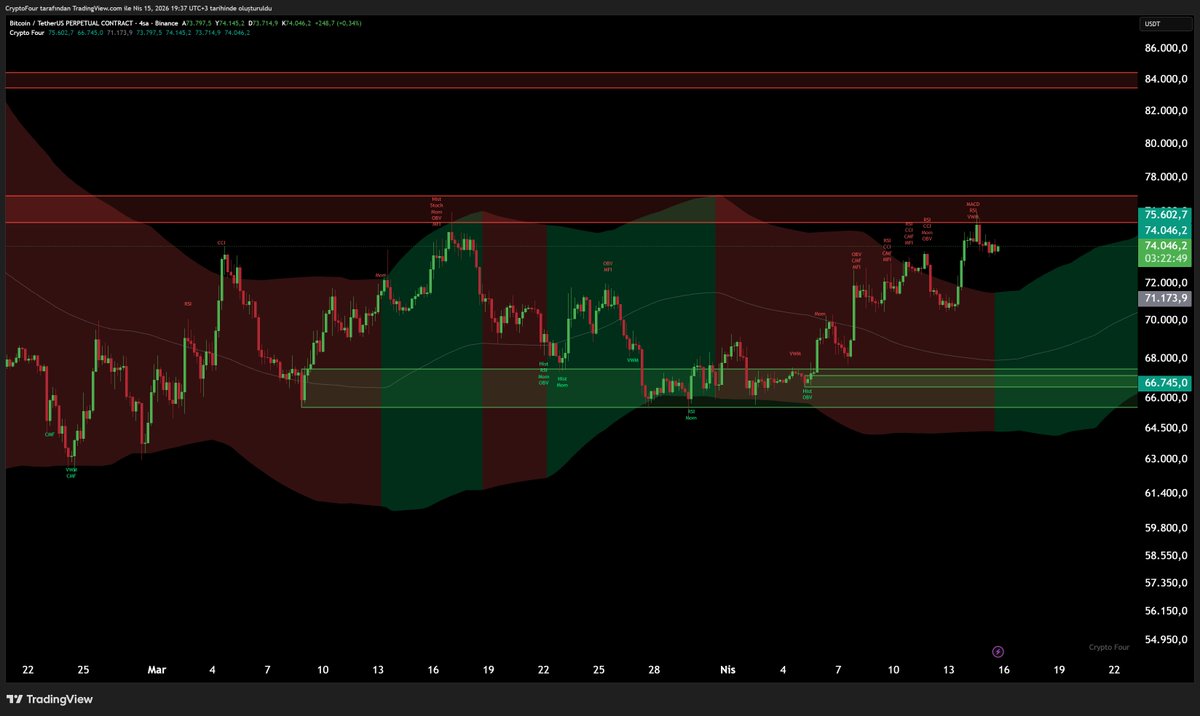Click the 82.000,0 price axis label
The height and width of the screenshot is (716, 1200).
point(1166,112)
